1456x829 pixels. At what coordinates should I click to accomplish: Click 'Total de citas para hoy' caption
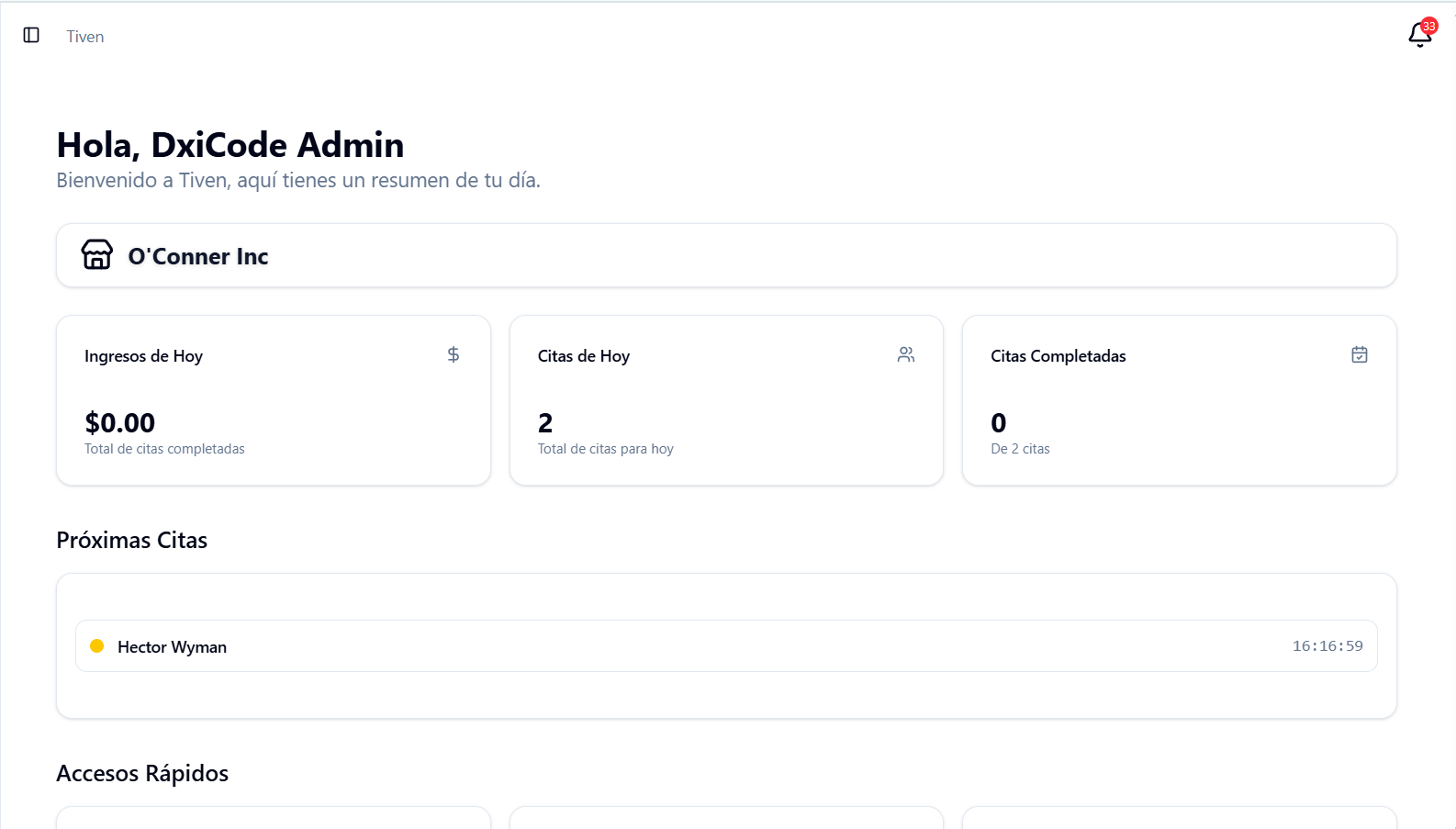606,449
